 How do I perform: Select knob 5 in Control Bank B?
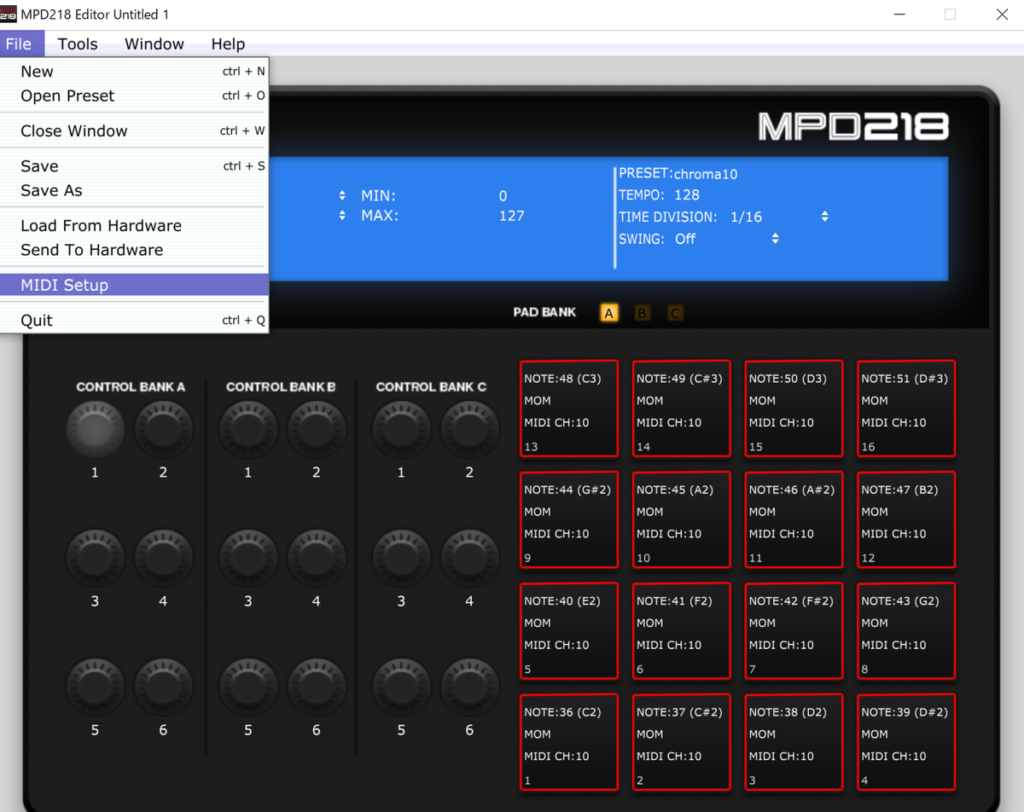pyautogui.click(x=248, y=687)
